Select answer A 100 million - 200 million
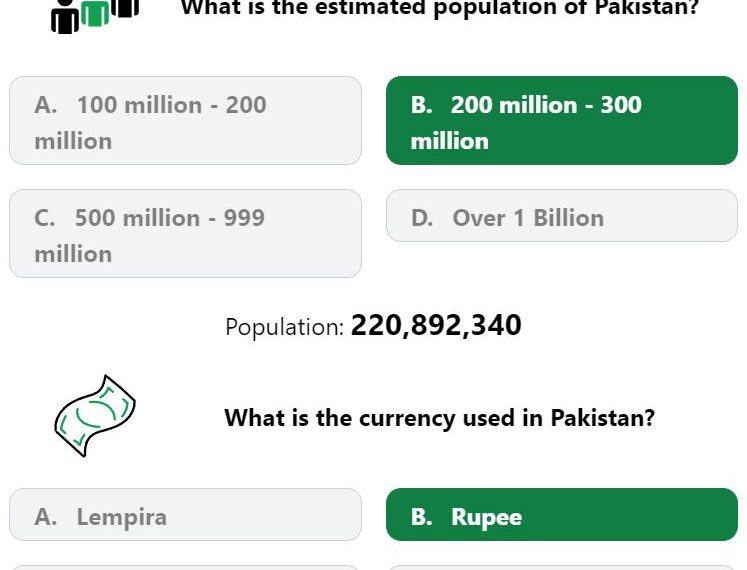The width and height of the screenshot is (747, 570). click(185, 121)
